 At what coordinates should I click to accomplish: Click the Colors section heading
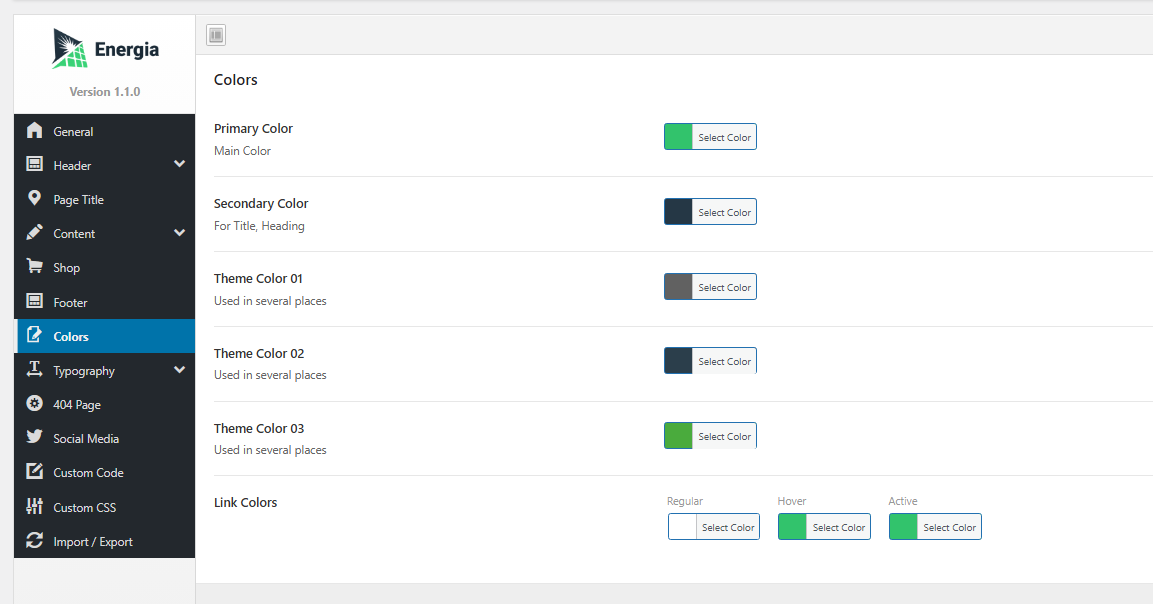[235, 79]
